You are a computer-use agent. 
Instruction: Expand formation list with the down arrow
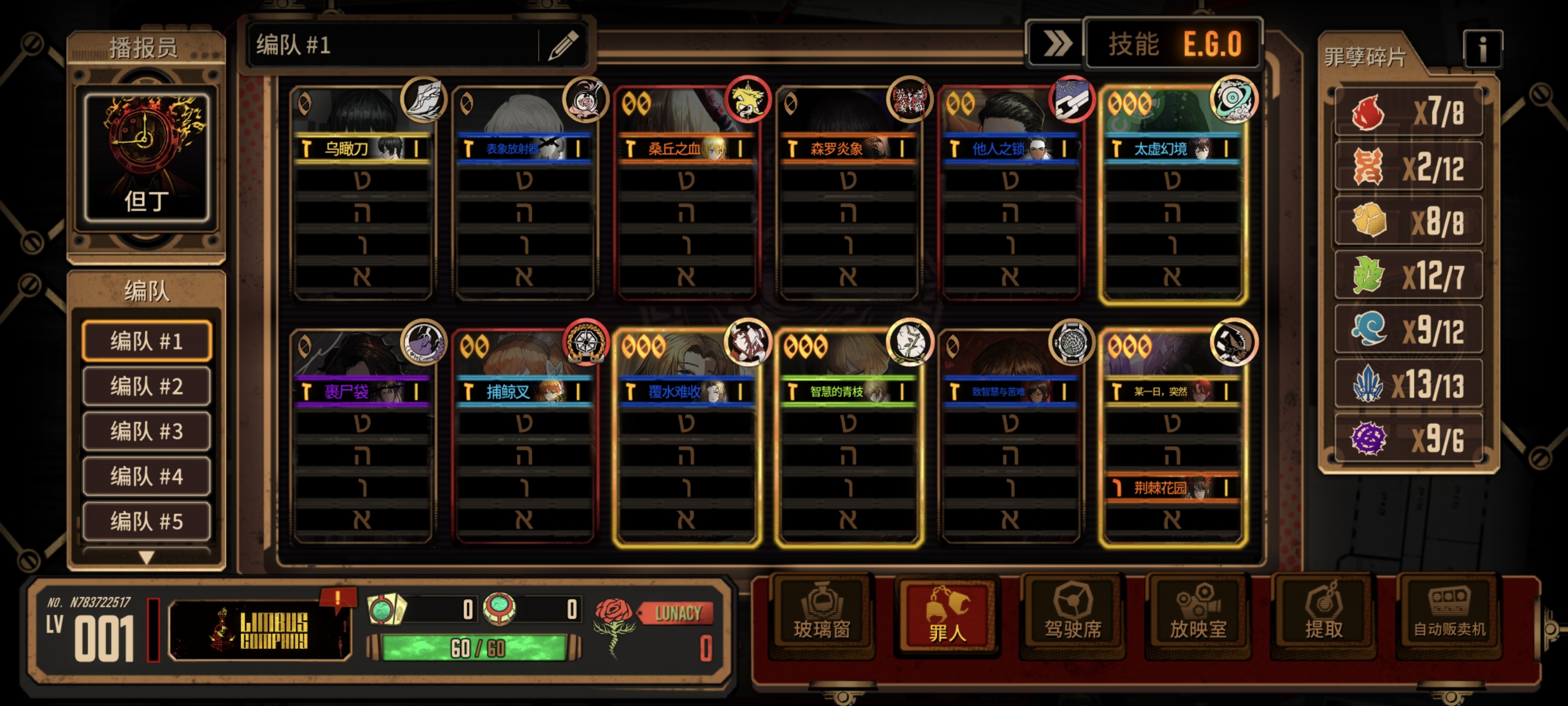pos(146,557)
